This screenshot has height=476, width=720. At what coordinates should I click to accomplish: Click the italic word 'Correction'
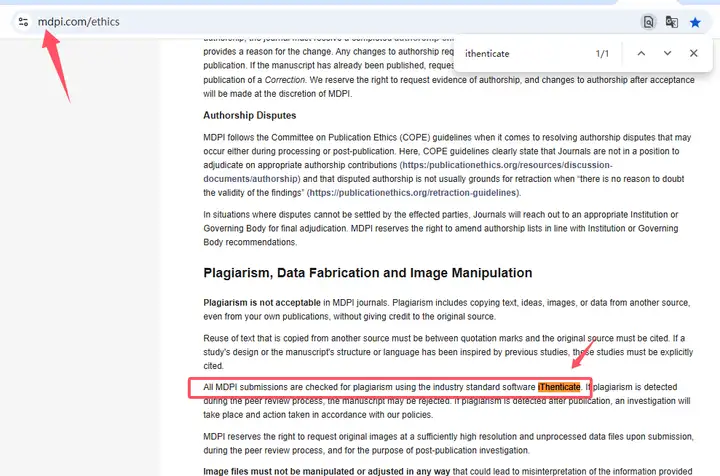point(285,80)
